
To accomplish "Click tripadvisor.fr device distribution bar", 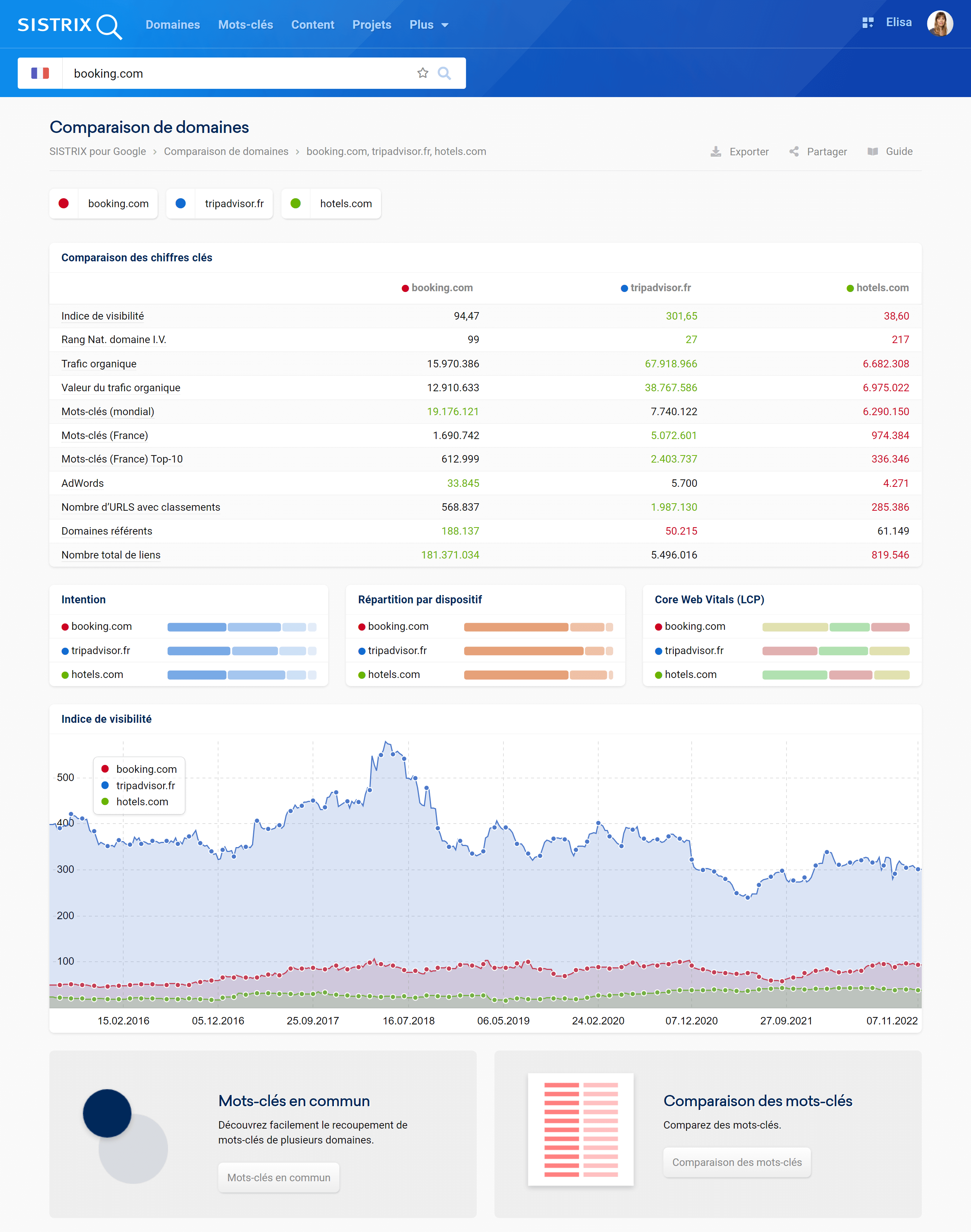I will pyautogui.click(x=539, y=651).
